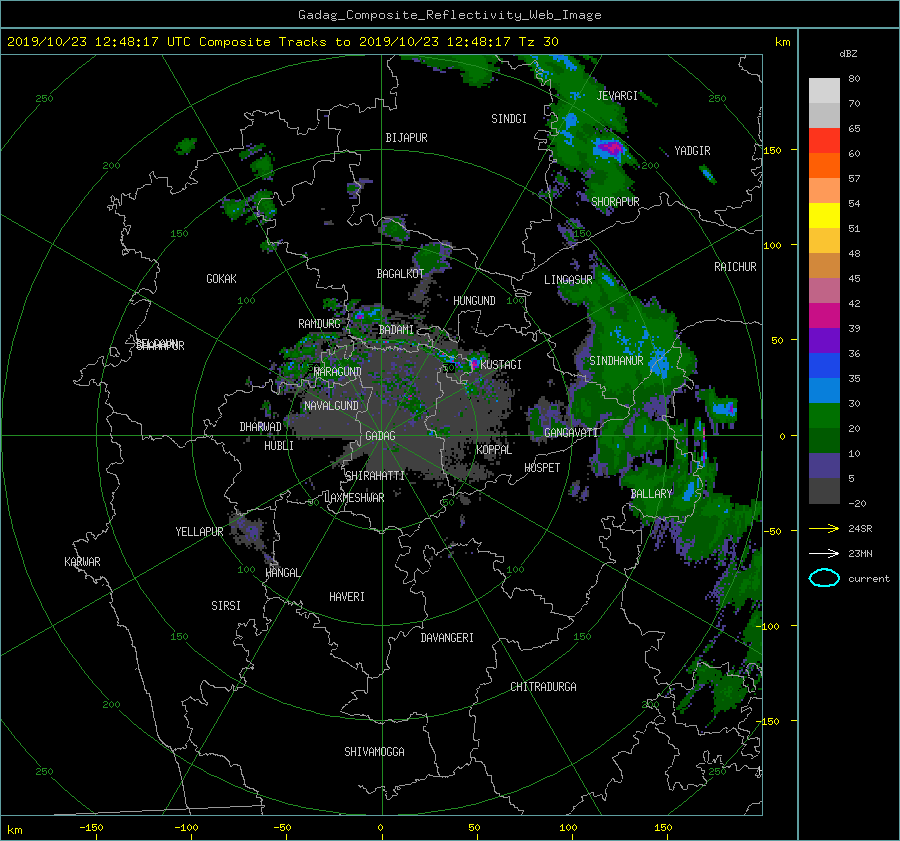
Task: Click the yellow 24SR track arrow legend
Action: coord(825,528)
